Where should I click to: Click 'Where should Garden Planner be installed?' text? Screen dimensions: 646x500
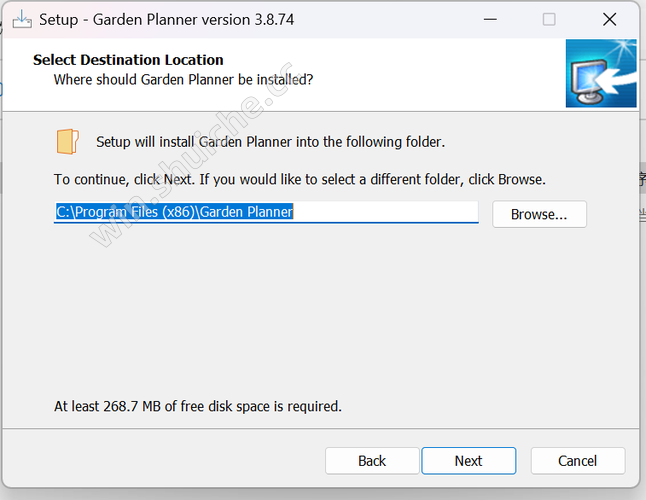pyautogui.click(x=183, y=79)
